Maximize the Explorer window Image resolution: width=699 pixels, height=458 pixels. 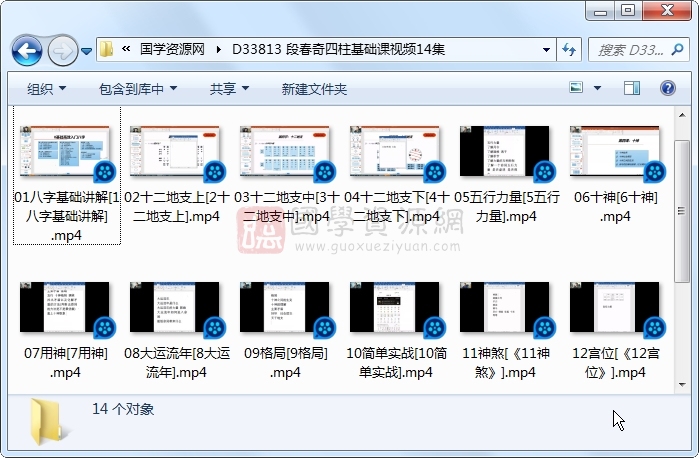[x=628, y=11]
